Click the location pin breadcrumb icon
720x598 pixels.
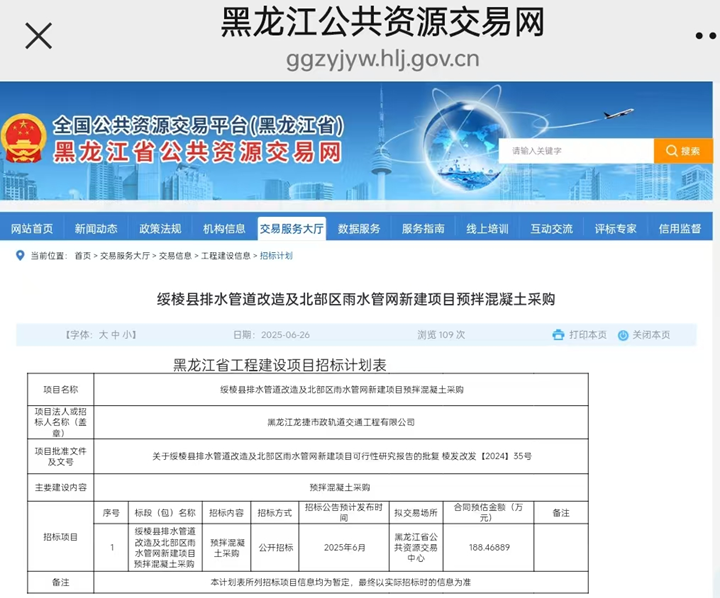20,255
